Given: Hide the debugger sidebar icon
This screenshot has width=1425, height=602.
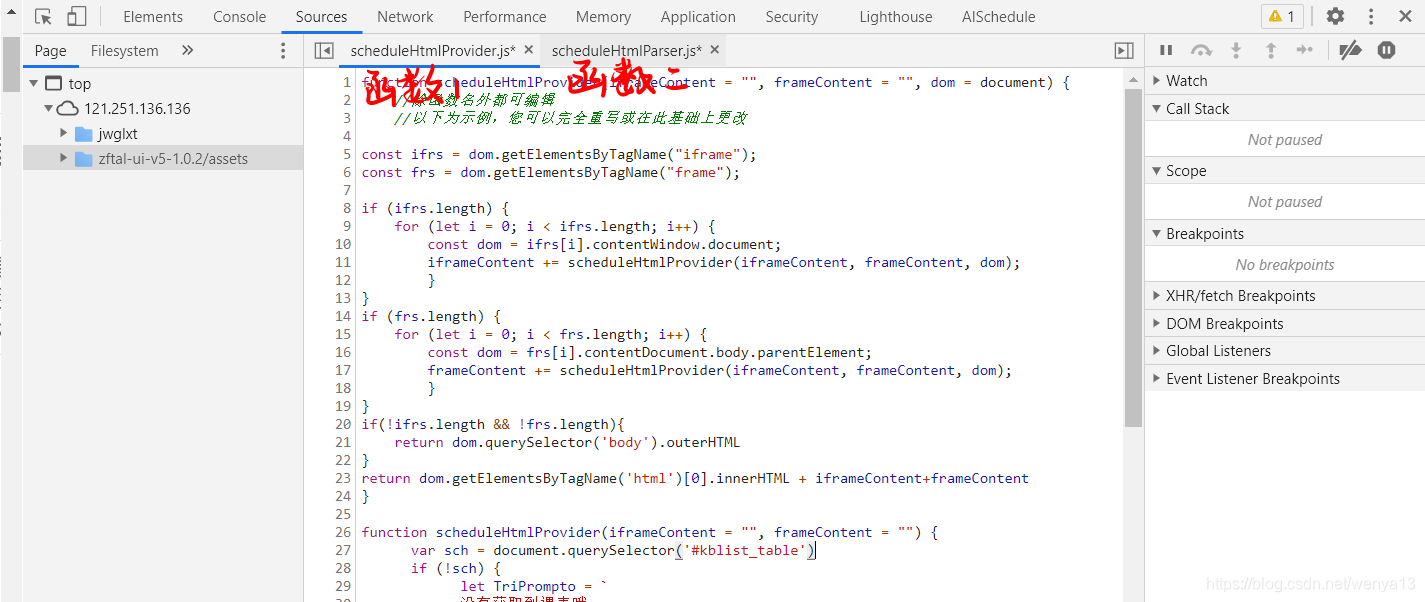Looking at the screenshot, I should point(1124,50).
